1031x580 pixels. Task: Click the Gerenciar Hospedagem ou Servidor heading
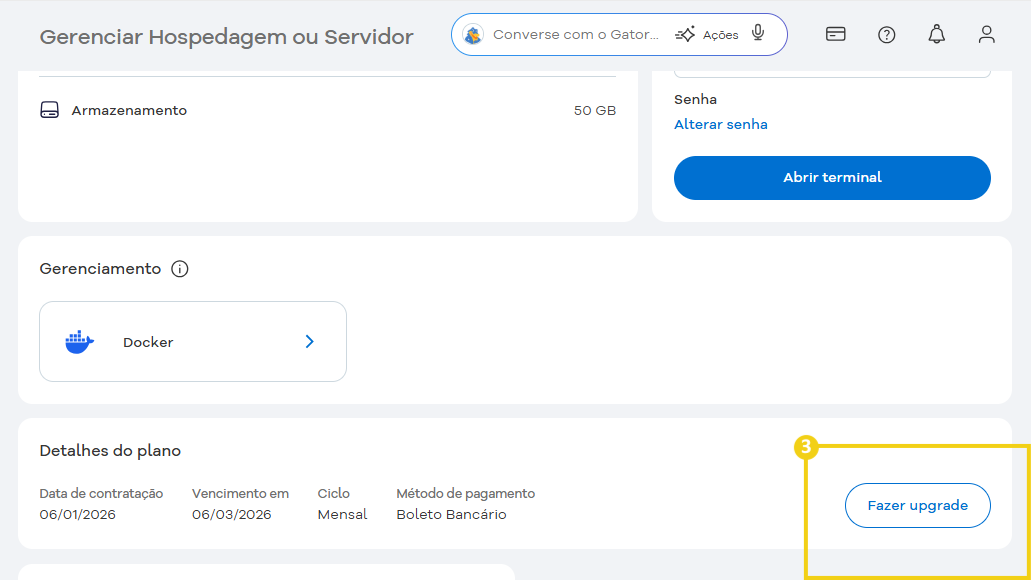click(225, 37)
